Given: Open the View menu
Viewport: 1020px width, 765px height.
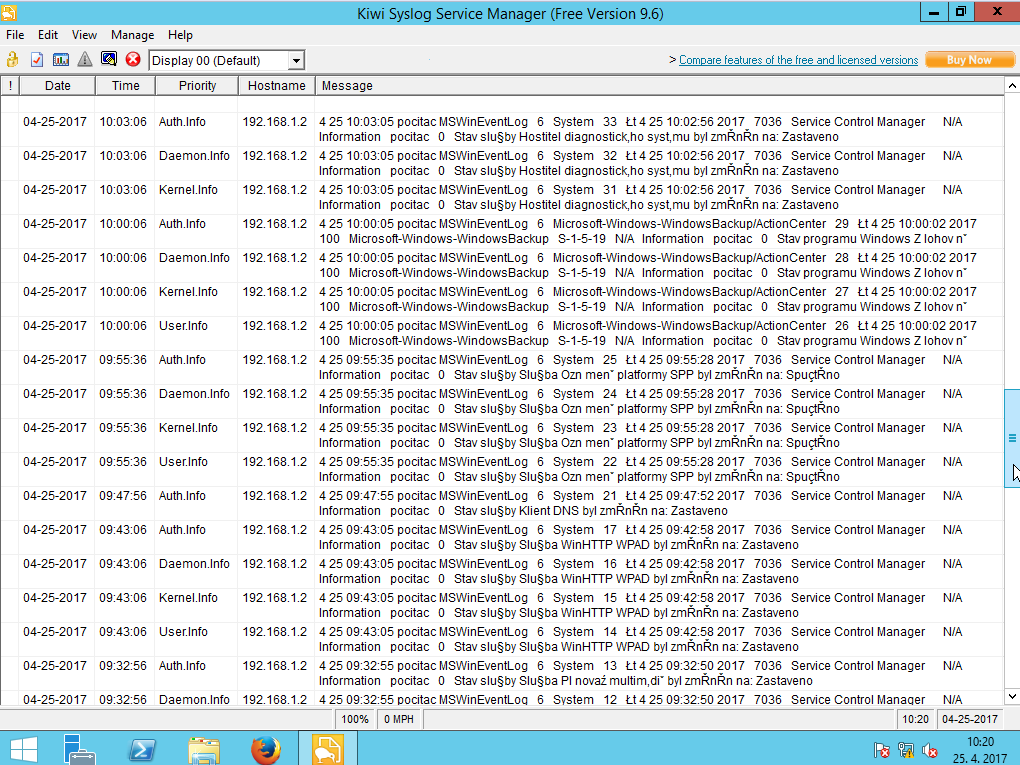Looking at the screenshot, I should click(84, 34).
